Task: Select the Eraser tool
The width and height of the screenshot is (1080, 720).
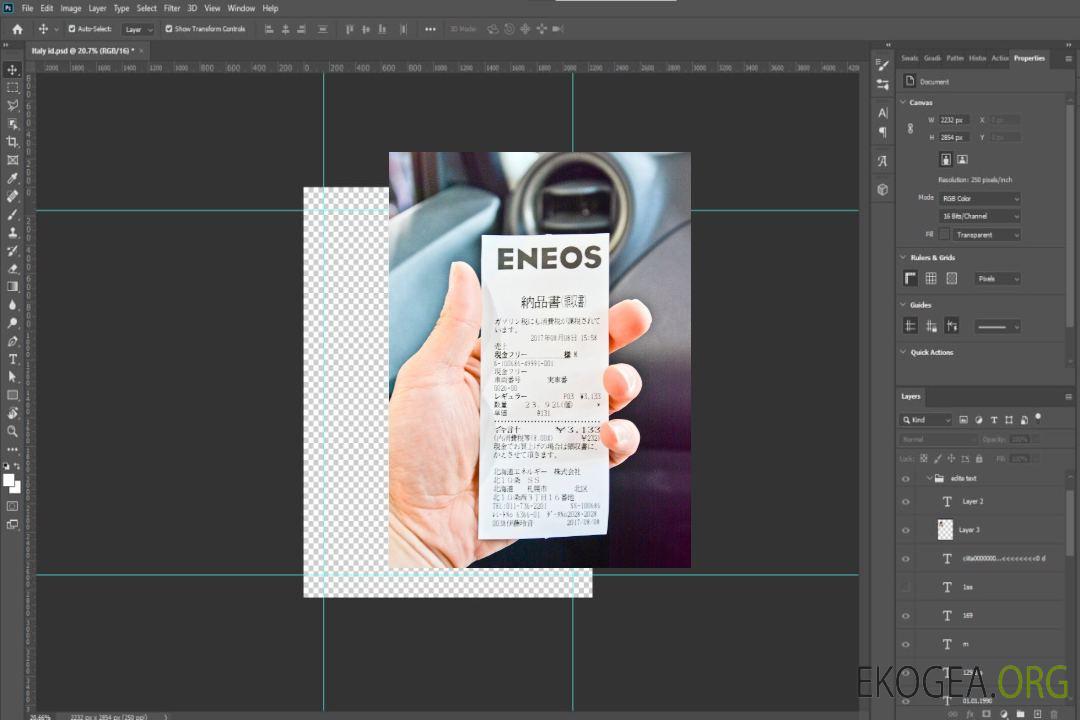Action: 12,269
